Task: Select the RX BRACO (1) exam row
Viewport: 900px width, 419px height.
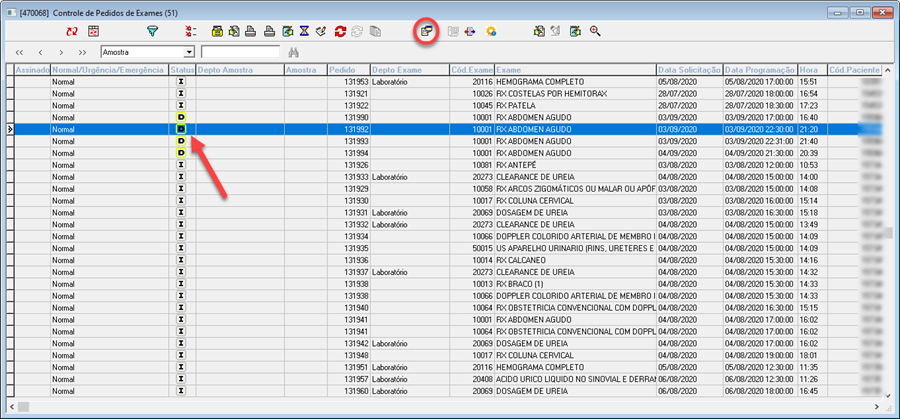Action: (x=521, y=284)
